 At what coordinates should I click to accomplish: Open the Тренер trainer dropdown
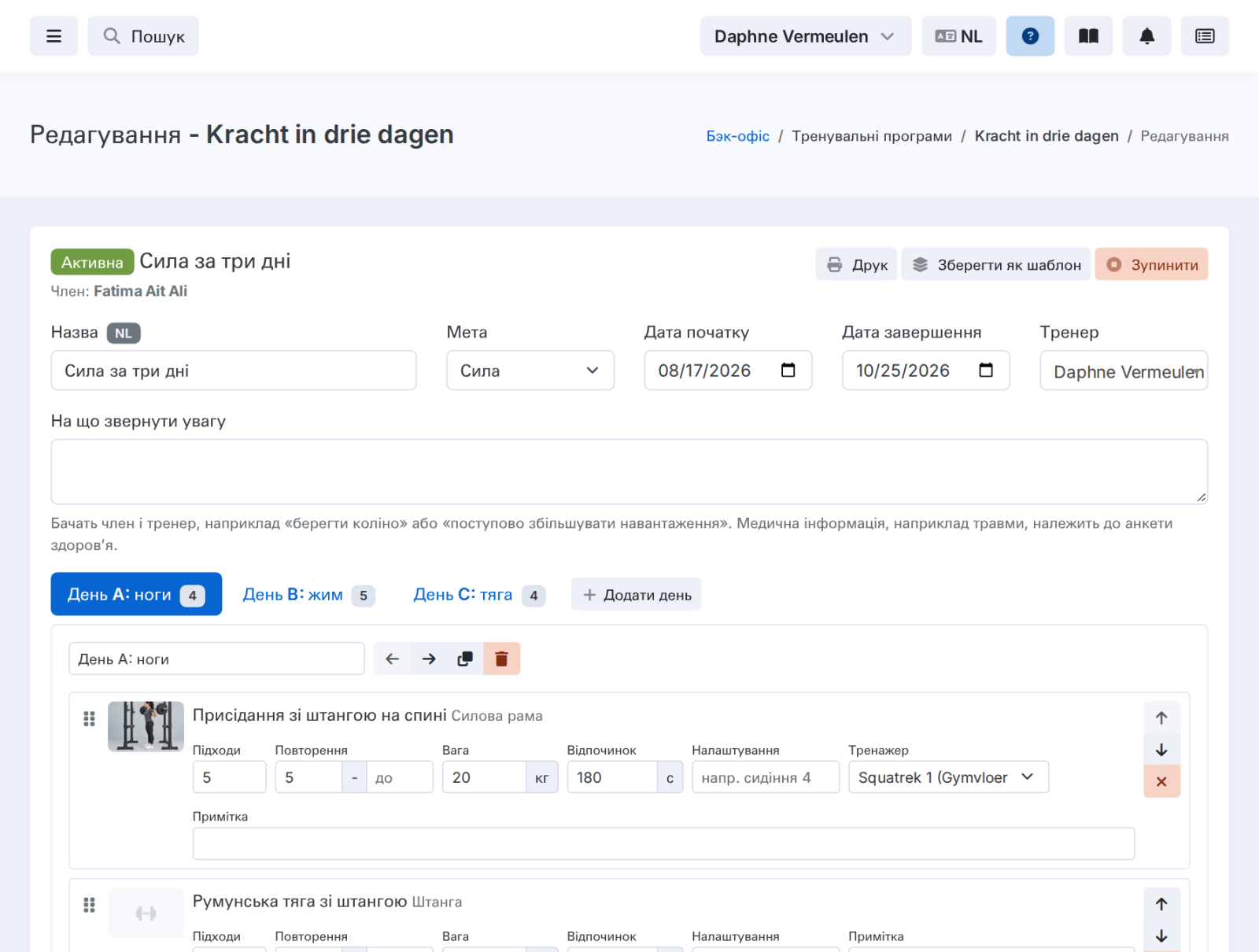coord(1124,371)
